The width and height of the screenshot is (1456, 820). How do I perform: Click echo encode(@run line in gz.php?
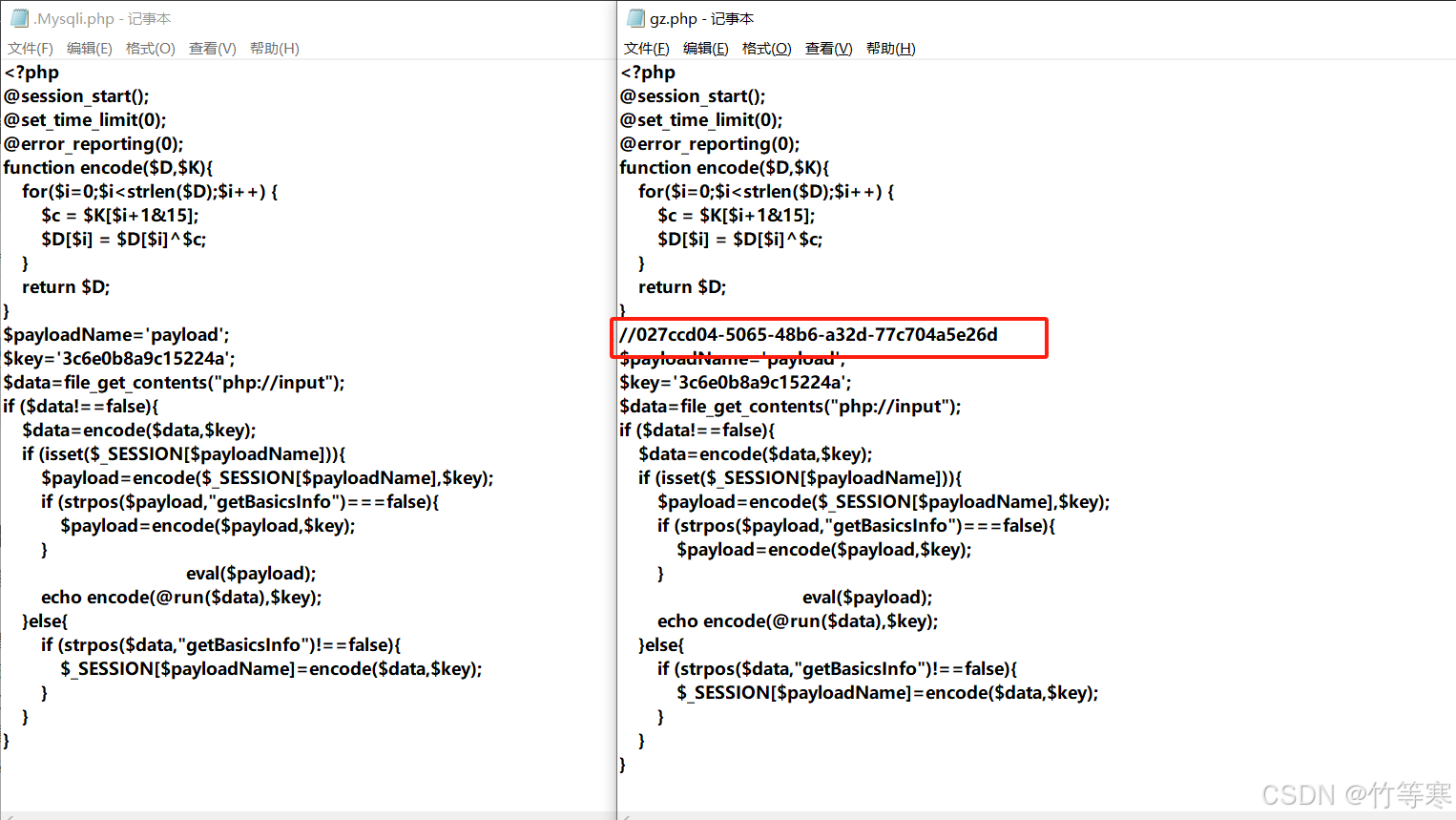798,621
